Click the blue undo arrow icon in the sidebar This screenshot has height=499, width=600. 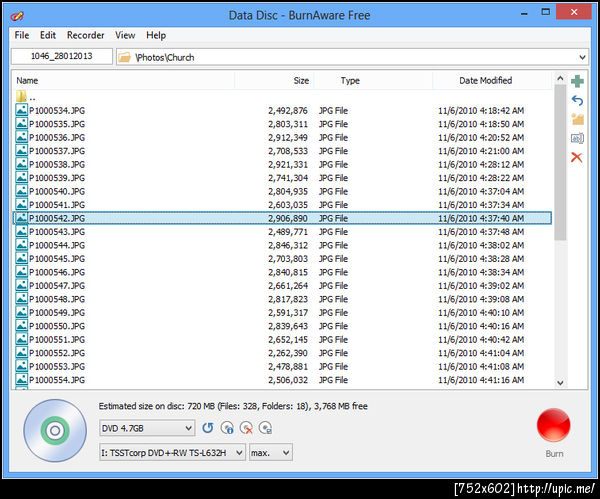point(577,100)
